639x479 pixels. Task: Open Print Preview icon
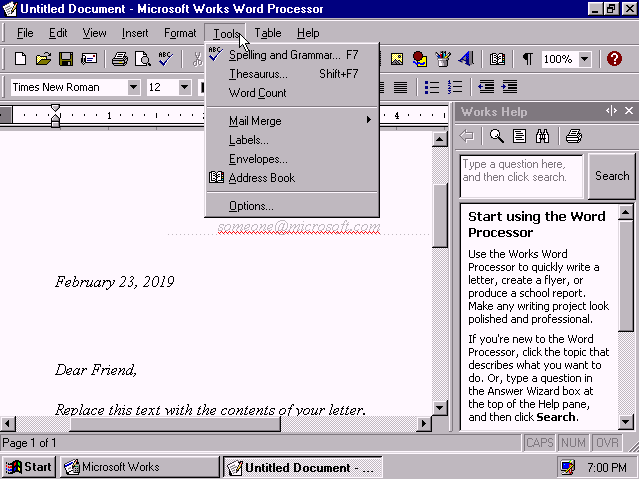pos(143,59)
